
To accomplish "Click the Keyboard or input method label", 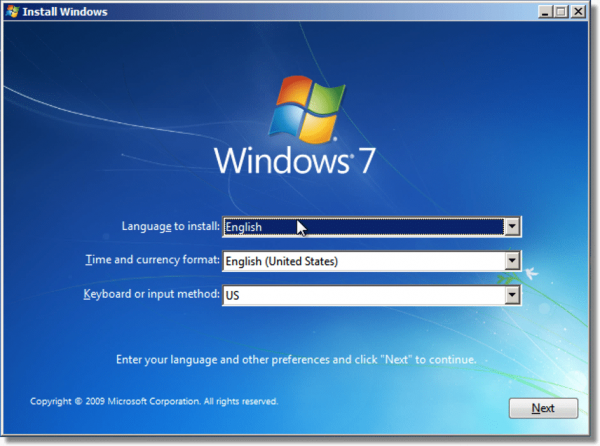I will coord(152,294).
